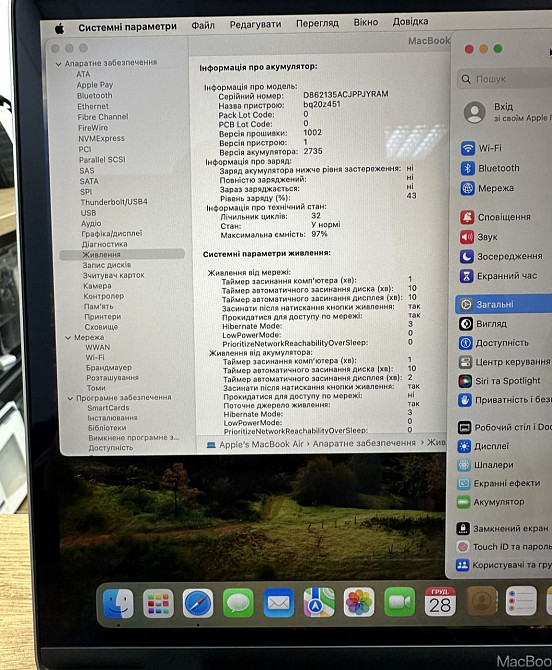Collapse Програмне забезпечення tree section
The height and width of the screenshot is (670, 552).
point(70,398)
